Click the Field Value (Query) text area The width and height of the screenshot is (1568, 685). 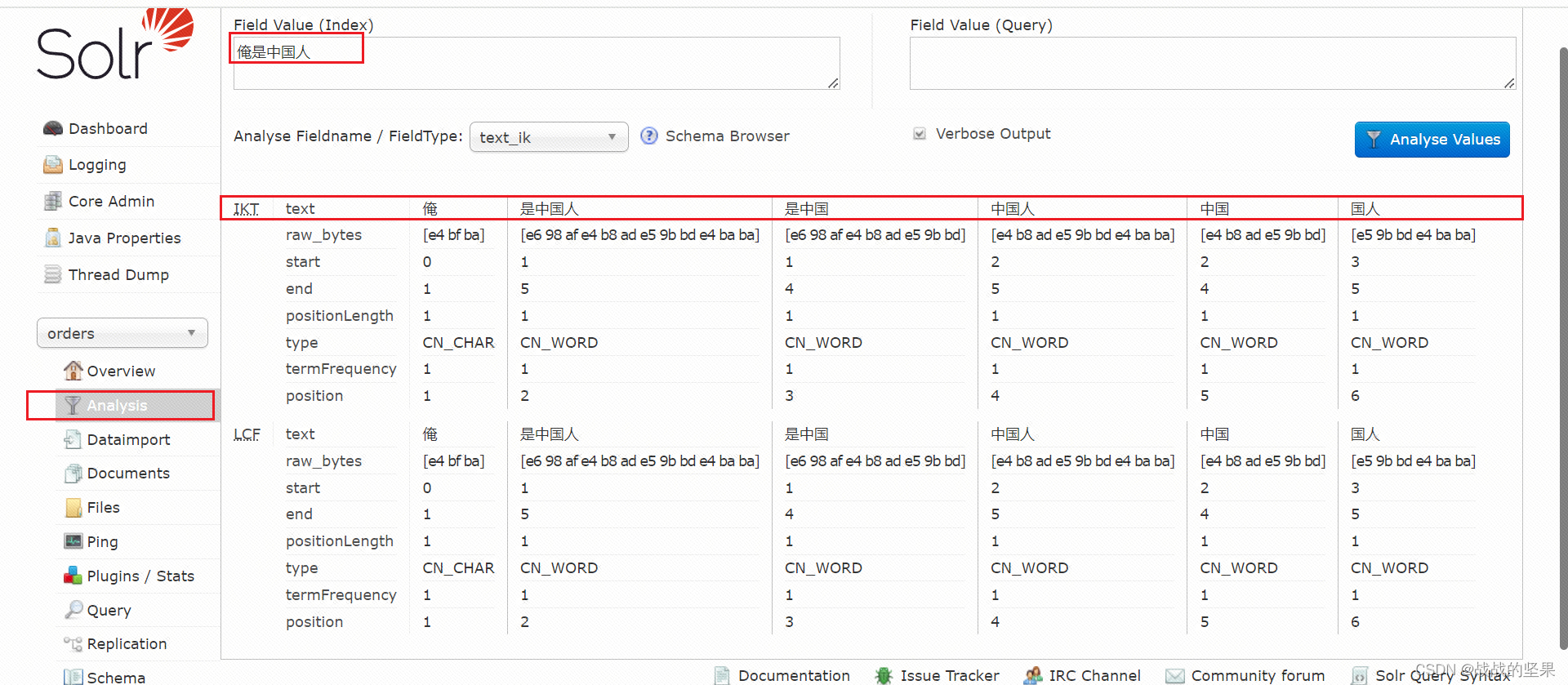[1213, 63]
